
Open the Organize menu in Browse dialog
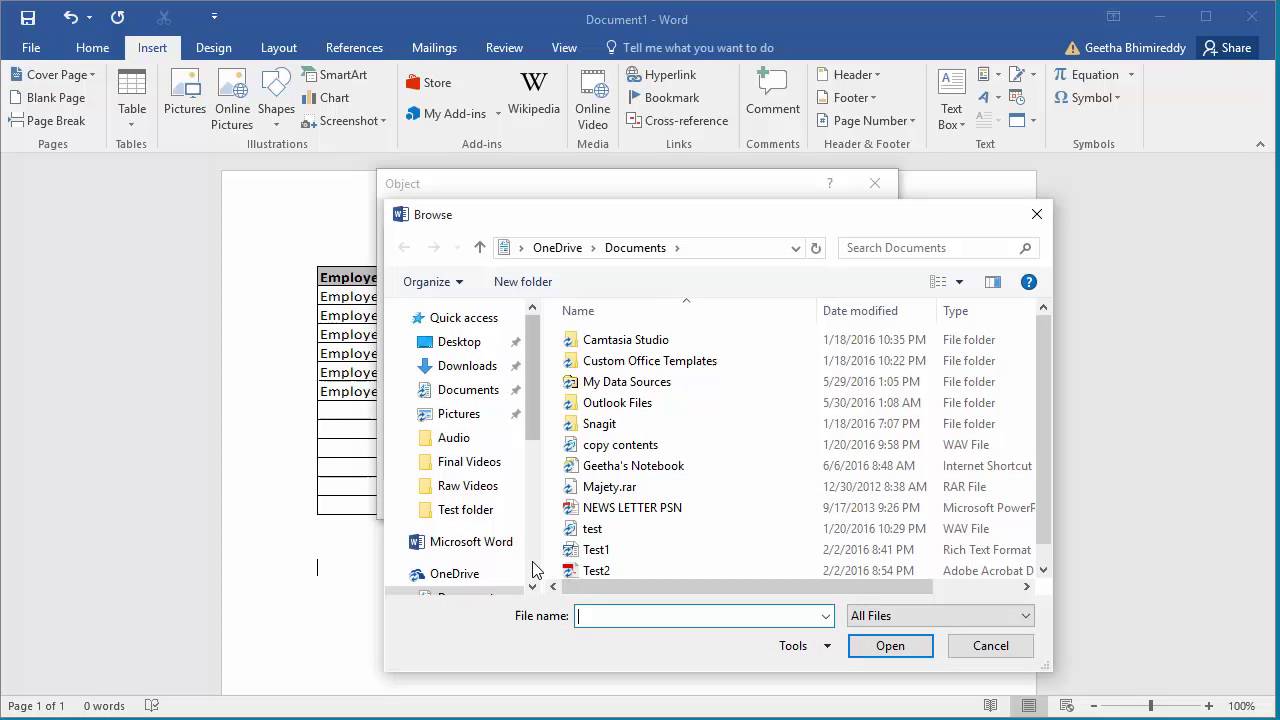pyautogui.click(x=433, y=282)
